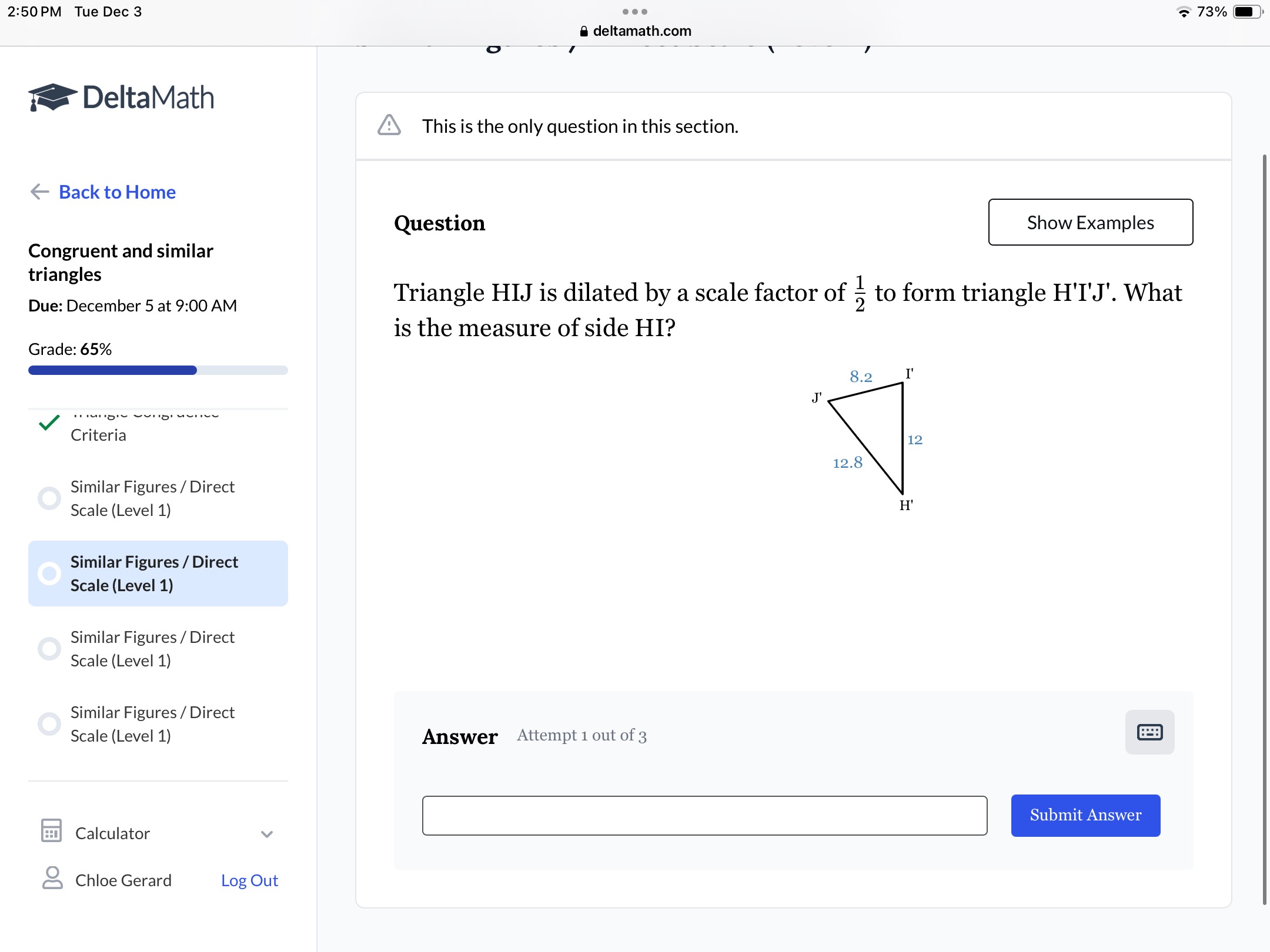This screenshot has width=1270, height=952.
Task: Open the on-screen keyboard icon
Action: click(x=1149, y=732)
